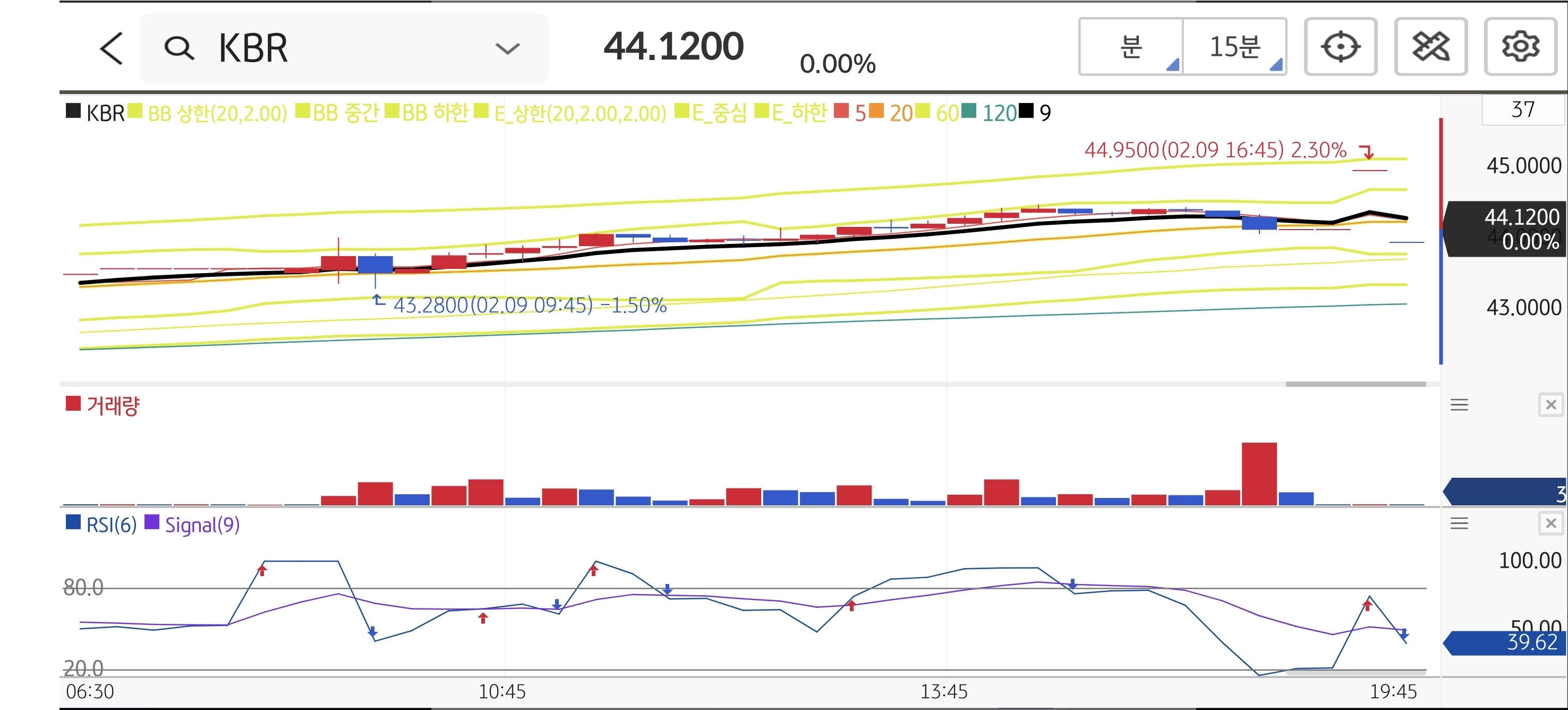Open the RSI panel hamburger menu
This screenshot has width=1568, height=710.
1459,523
